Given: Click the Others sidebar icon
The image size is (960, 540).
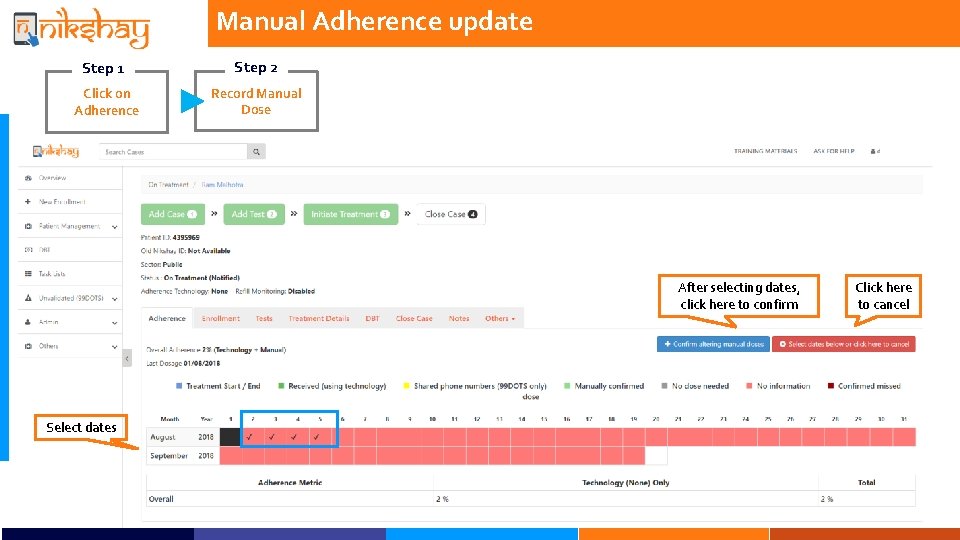Looking at the screenshot, I should [28, 346].
